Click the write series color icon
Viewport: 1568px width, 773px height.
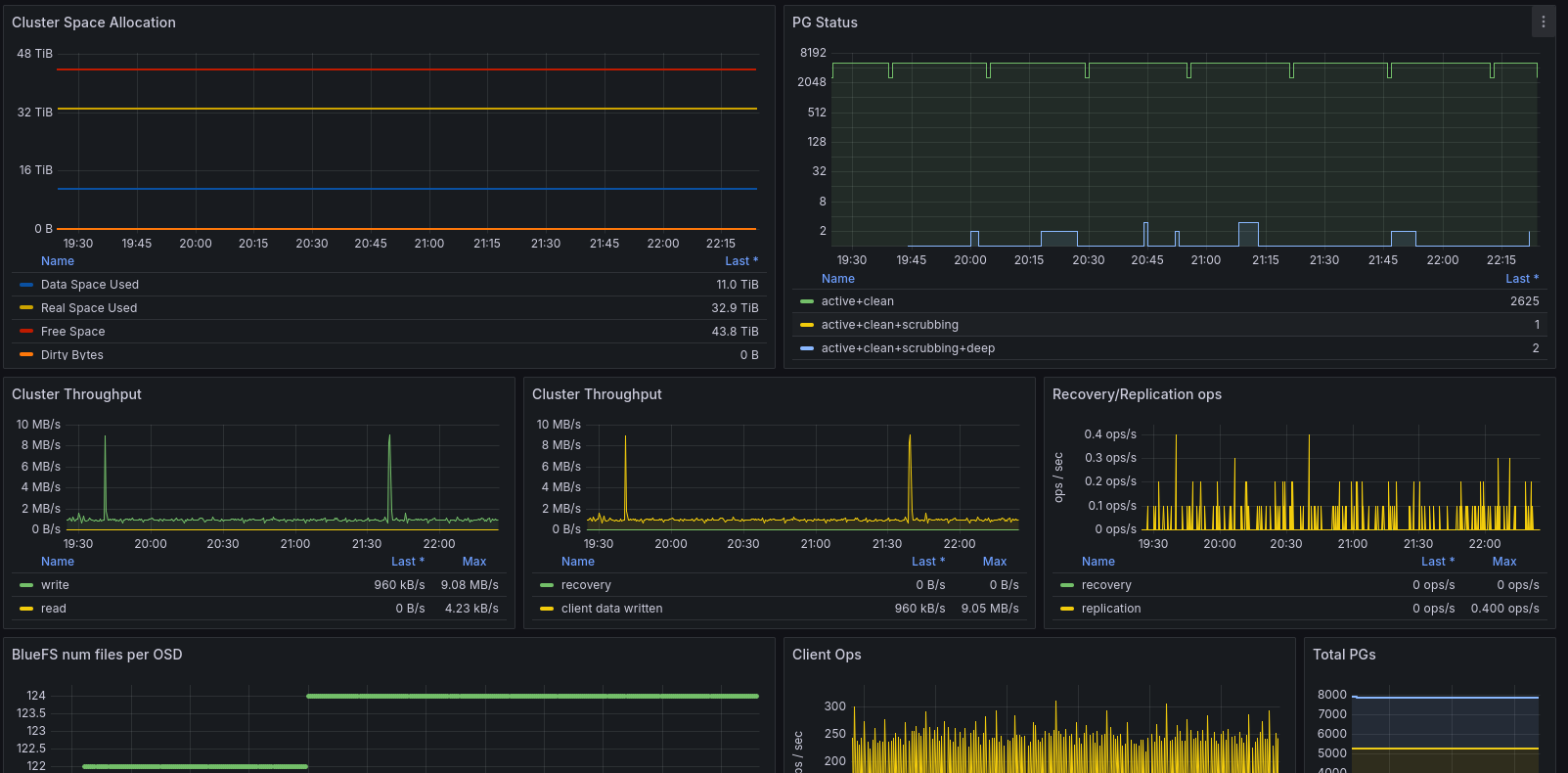coord(26,585)
